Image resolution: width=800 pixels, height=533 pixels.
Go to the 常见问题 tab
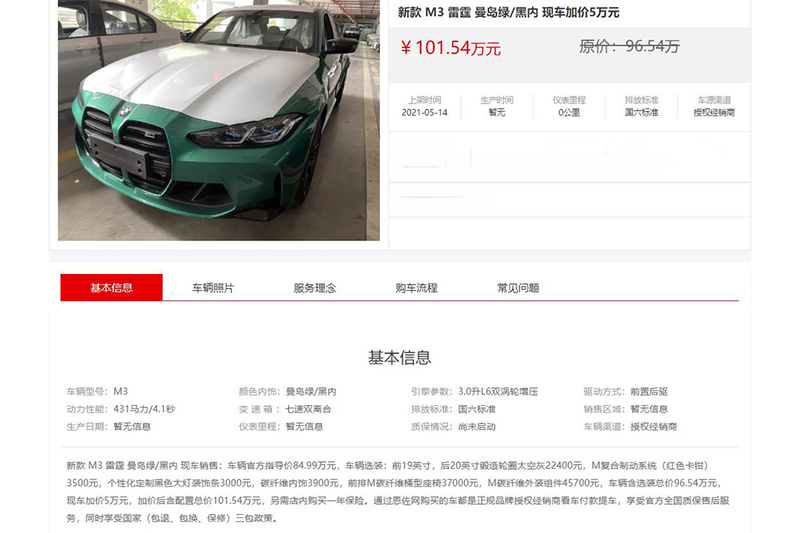(518, 288)
